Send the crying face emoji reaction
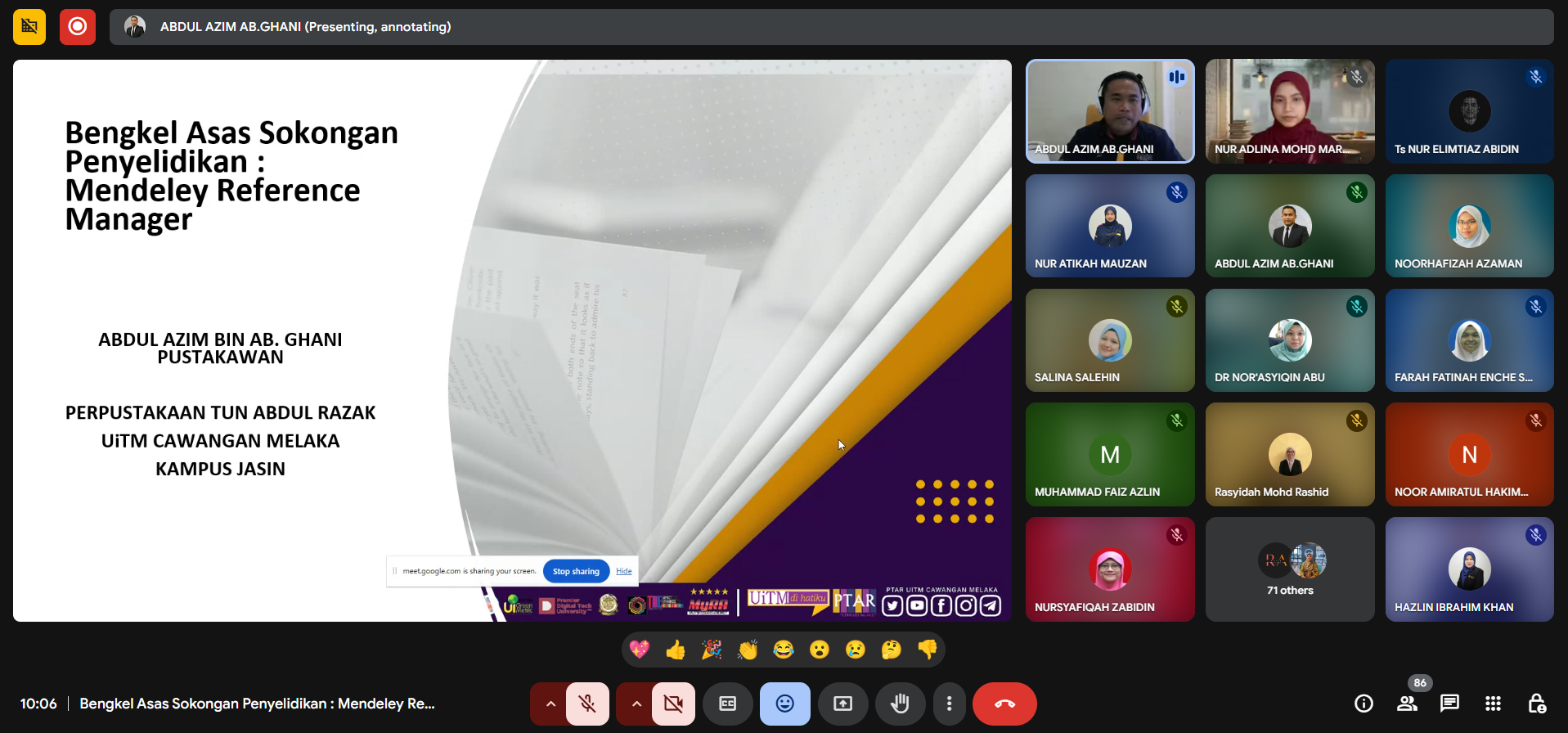 point(856,650)
